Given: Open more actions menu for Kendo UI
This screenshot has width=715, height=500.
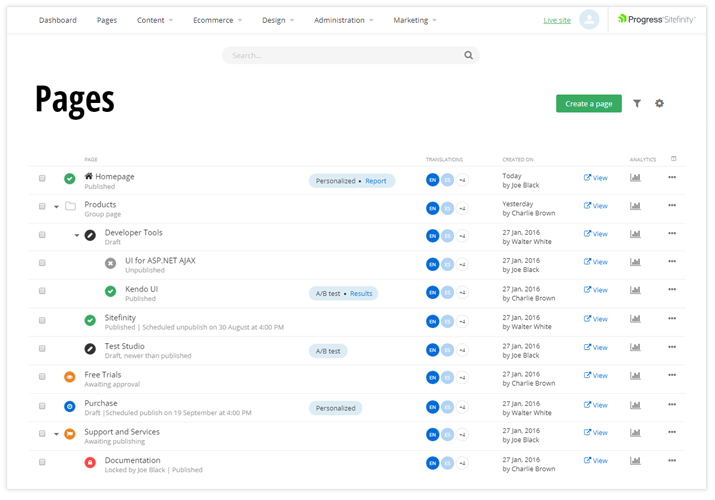Looking at the screenshot, I should 672,291.
